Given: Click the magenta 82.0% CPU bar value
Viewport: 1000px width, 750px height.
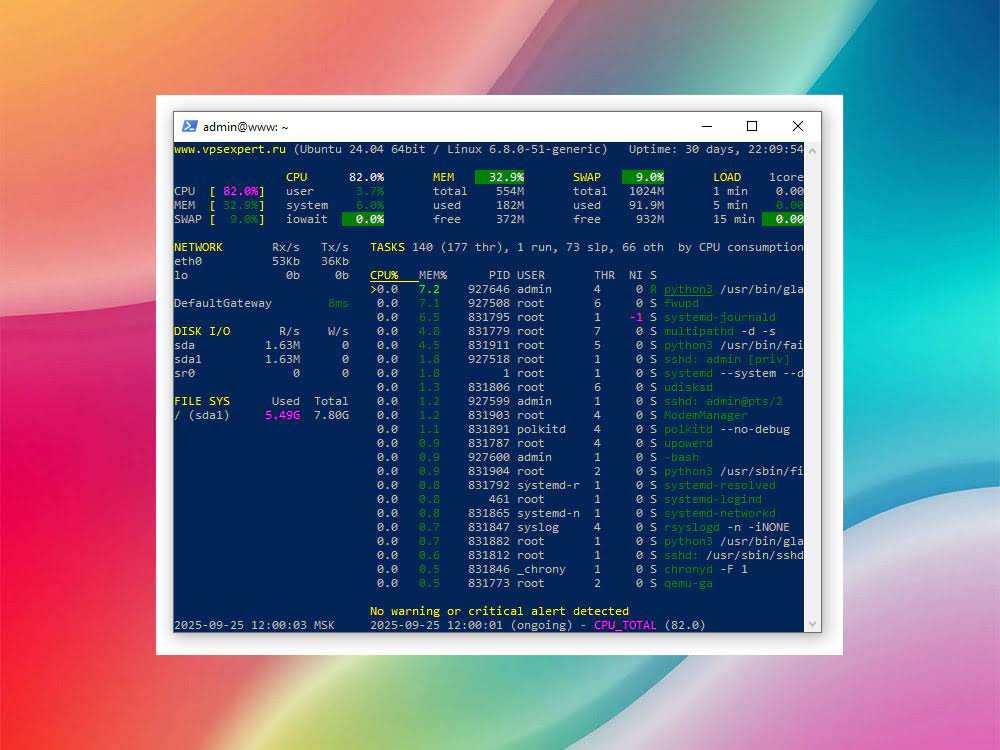Looking at the screenshot, I should [240, 191].
